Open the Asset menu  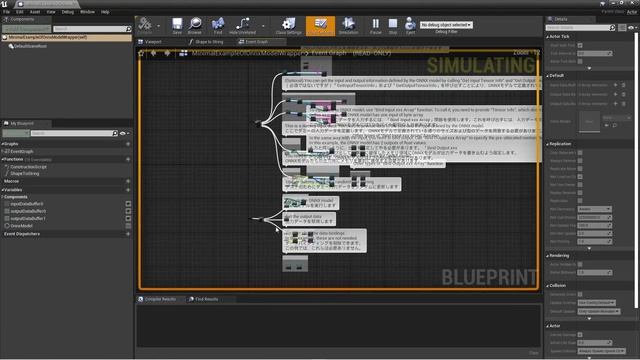tap(35, 12)
